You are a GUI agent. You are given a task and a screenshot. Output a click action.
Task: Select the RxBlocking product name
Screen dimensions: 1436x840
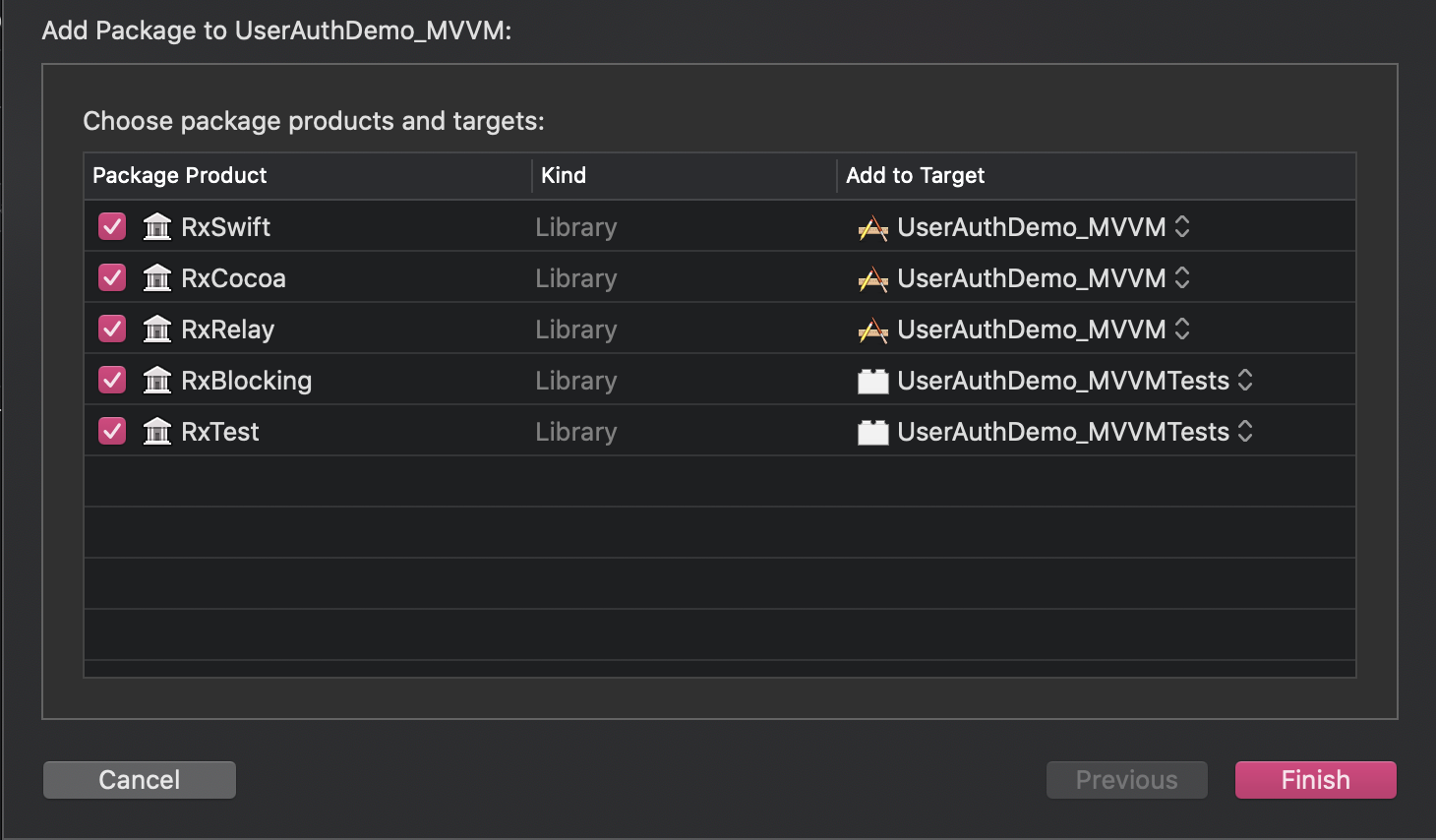point(247,381)
